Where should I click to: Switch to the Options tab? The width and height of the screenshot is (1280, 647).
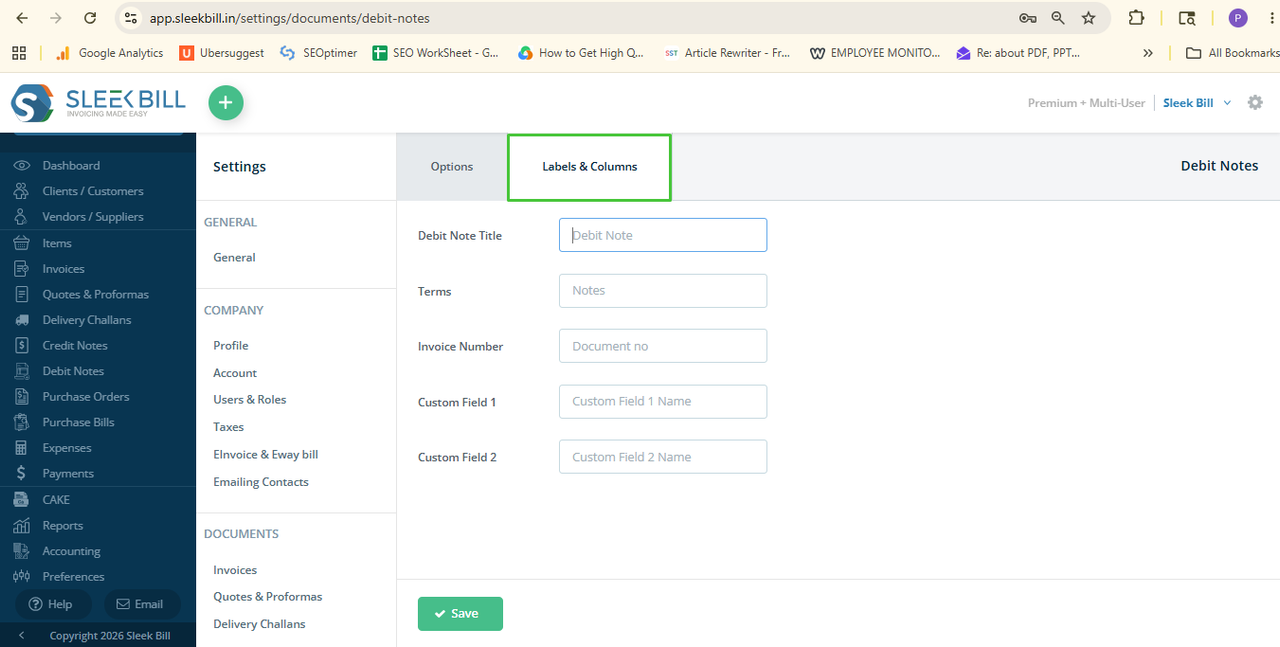pyautogui.click(x=452, y=167)
